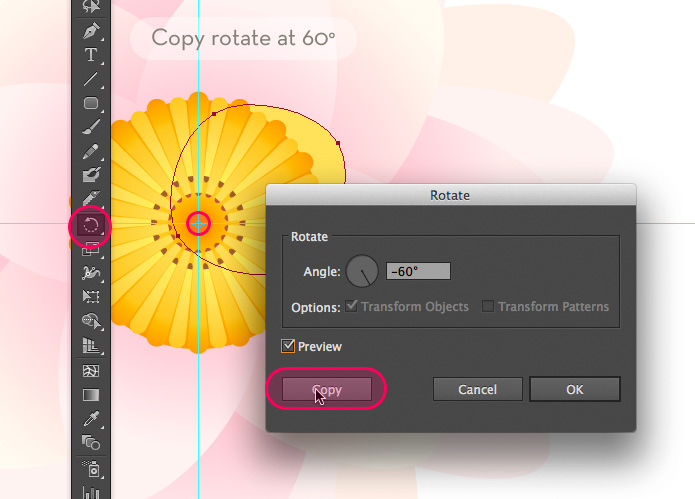Toggle the Transform Patterns checkbox
The height and width of the screenshot is (499, 695).
click(x=488, y=306)
